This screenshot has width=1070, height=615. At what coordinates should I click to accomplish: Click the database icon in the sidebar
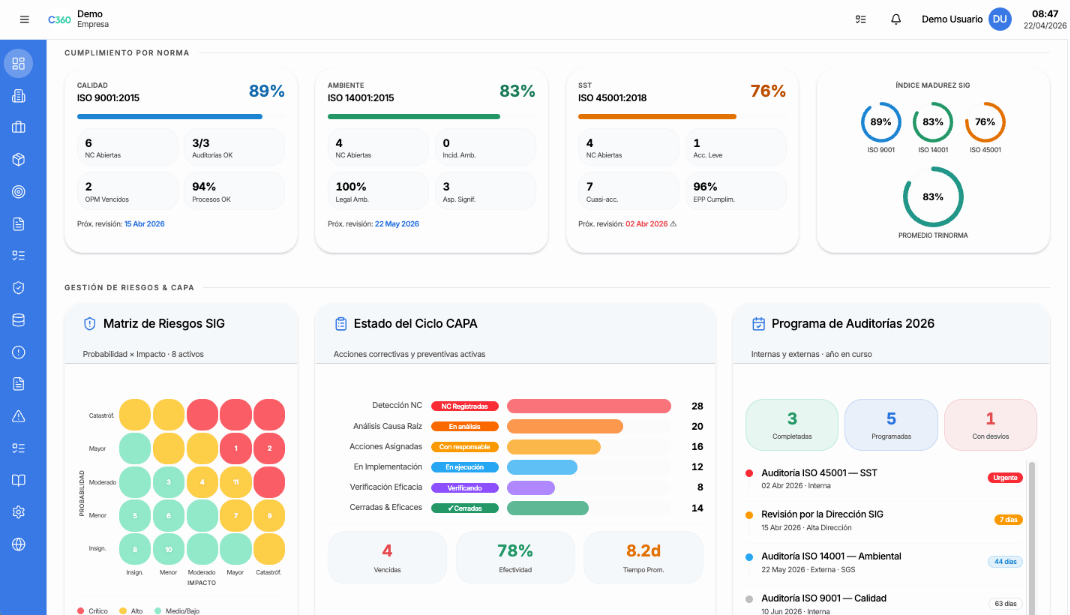pos(18,320)
